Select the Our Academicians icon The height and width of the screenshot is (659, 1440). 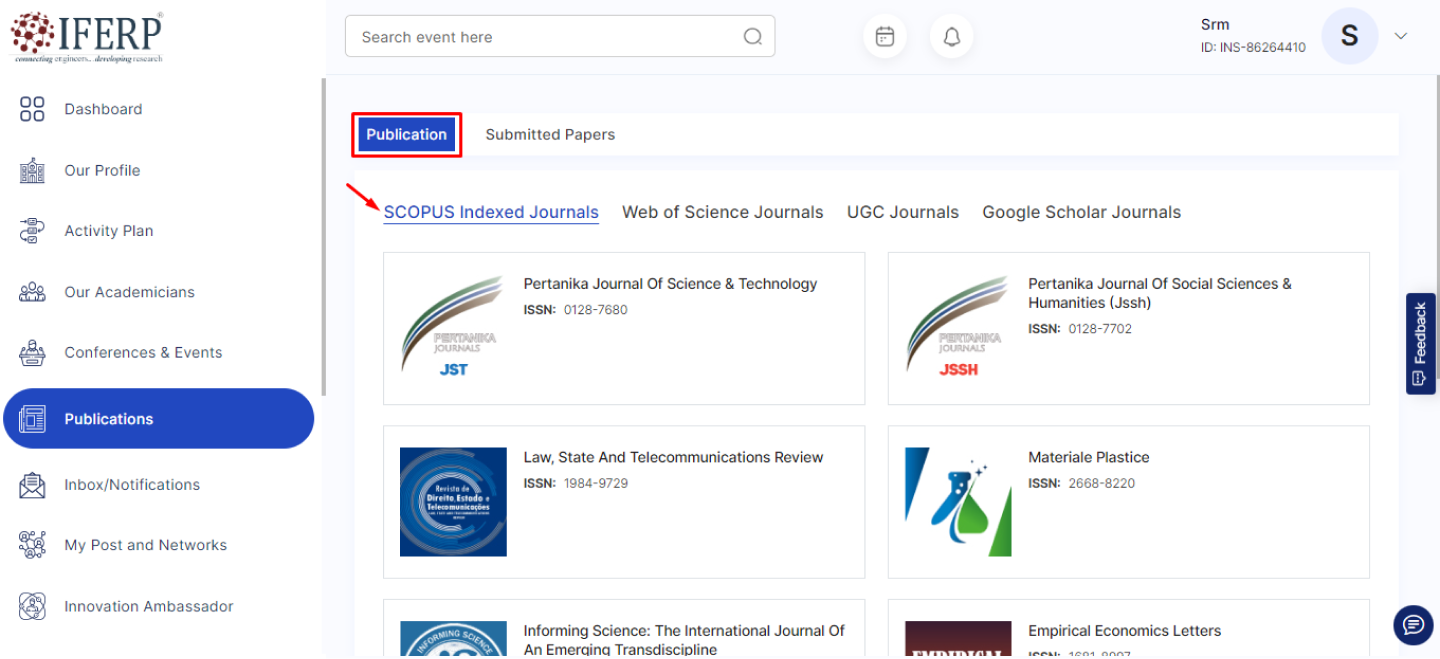[x=32, y=292]
